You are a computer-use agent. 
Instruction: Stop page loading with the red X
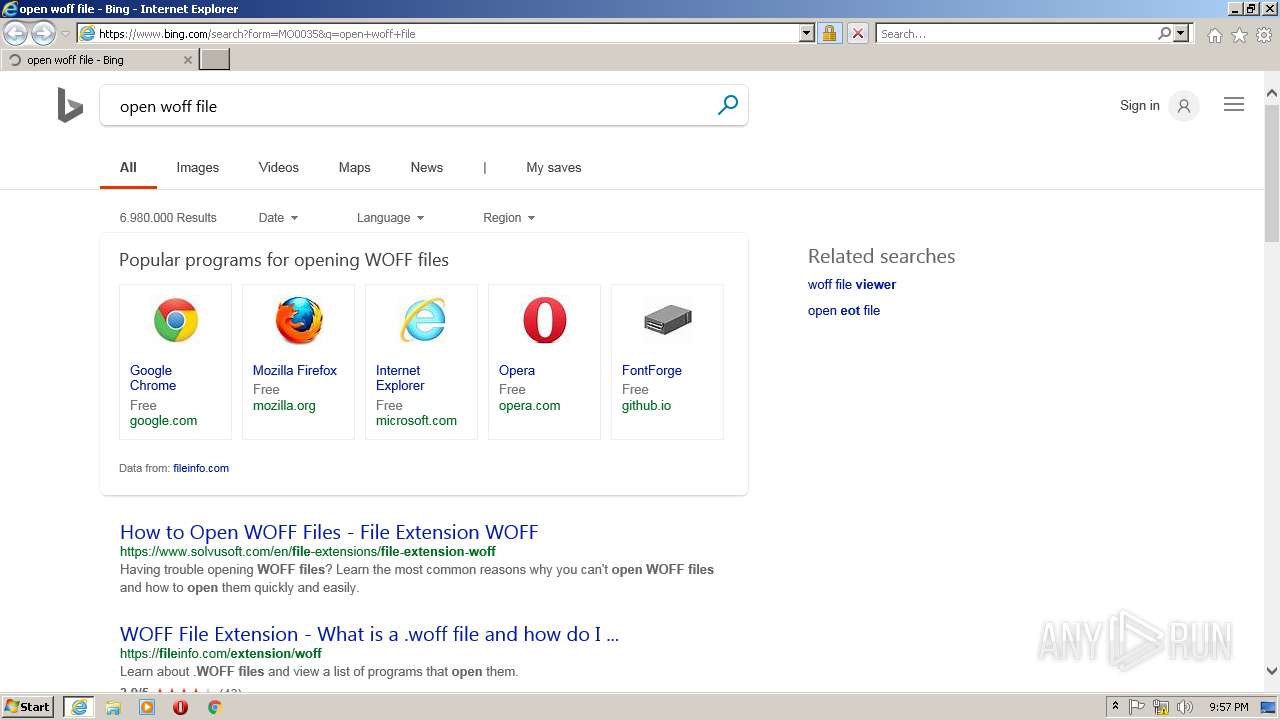pos(858,34)
